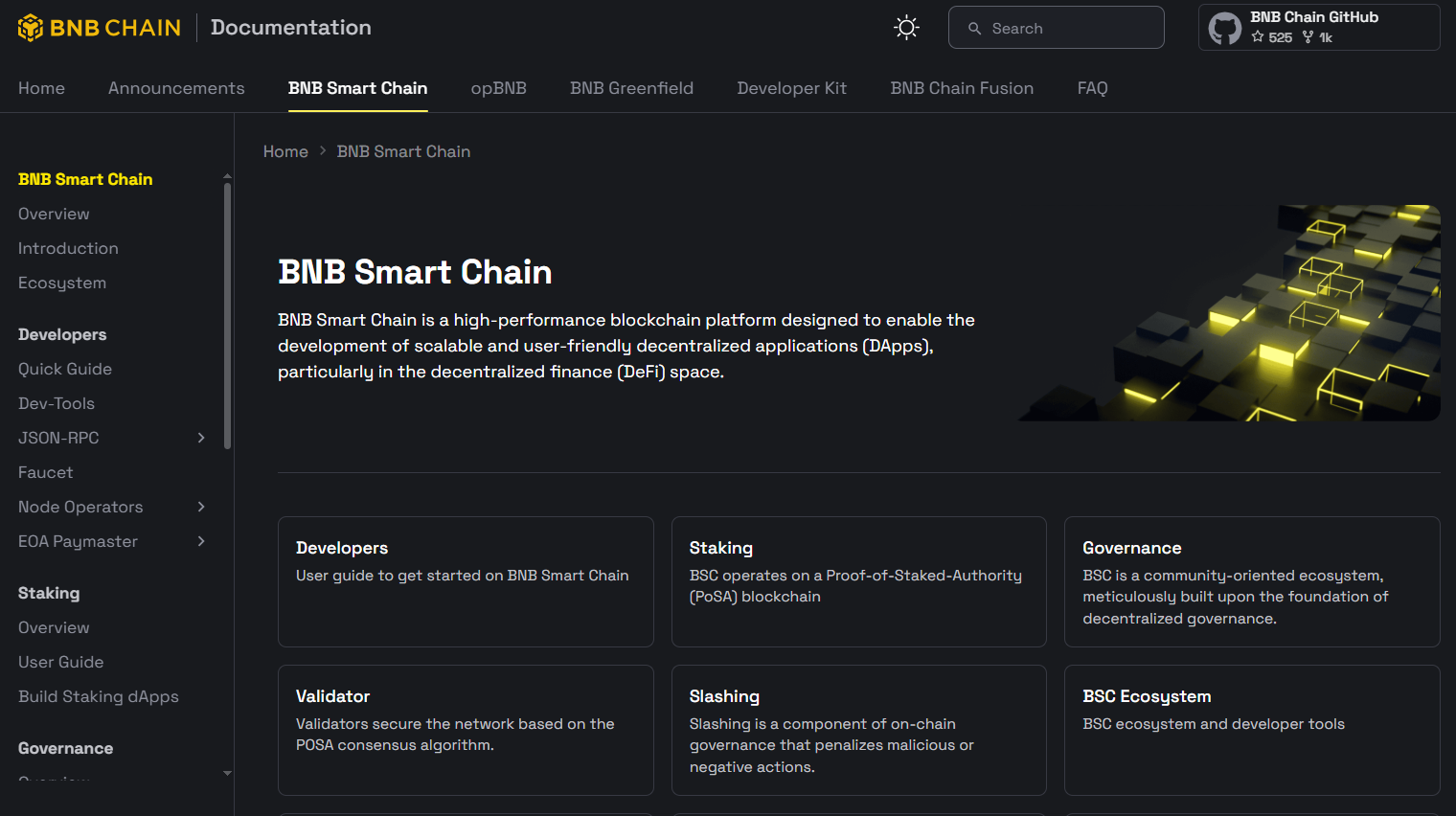
Task: Open the User Guide sidebar link
Action: [x=60, y=662]
